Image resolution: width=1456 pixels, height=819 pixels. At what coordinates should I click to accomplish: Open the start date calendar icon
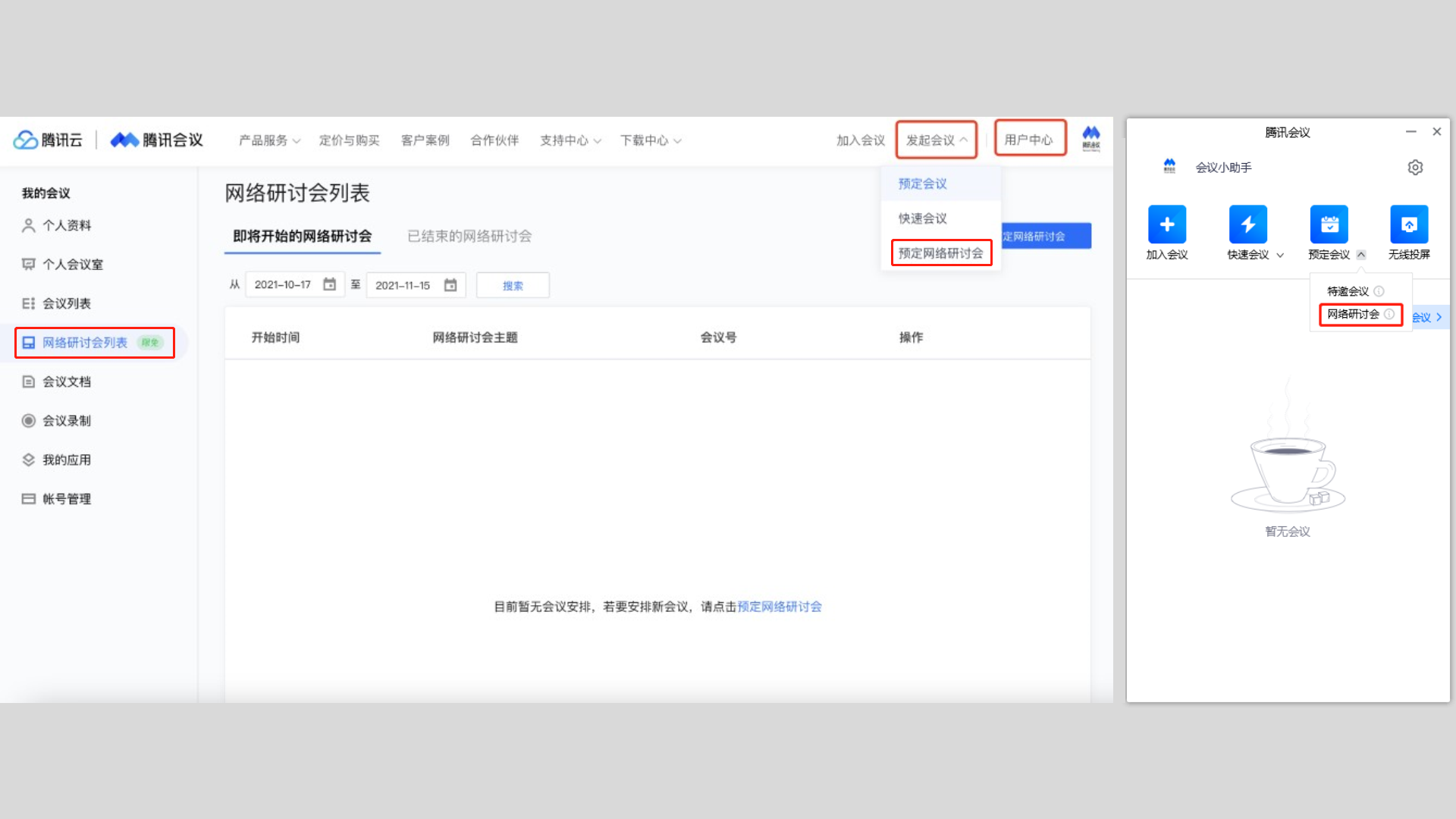[329, 284]
